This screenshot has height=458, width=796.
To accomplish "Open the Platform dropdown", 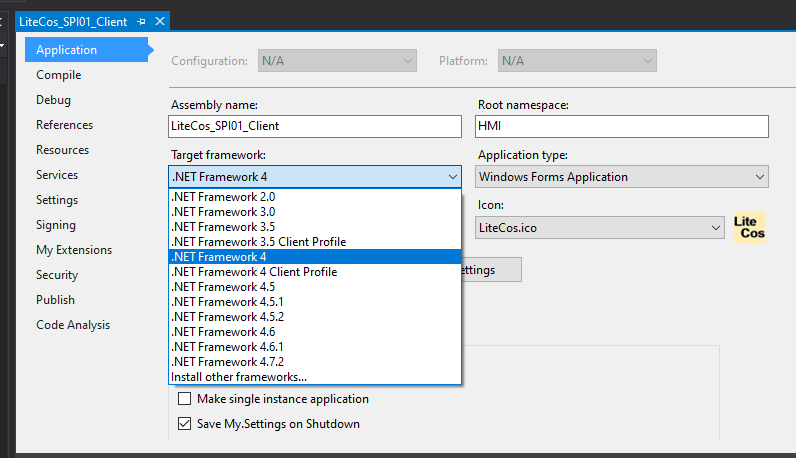I will (577, 61).
